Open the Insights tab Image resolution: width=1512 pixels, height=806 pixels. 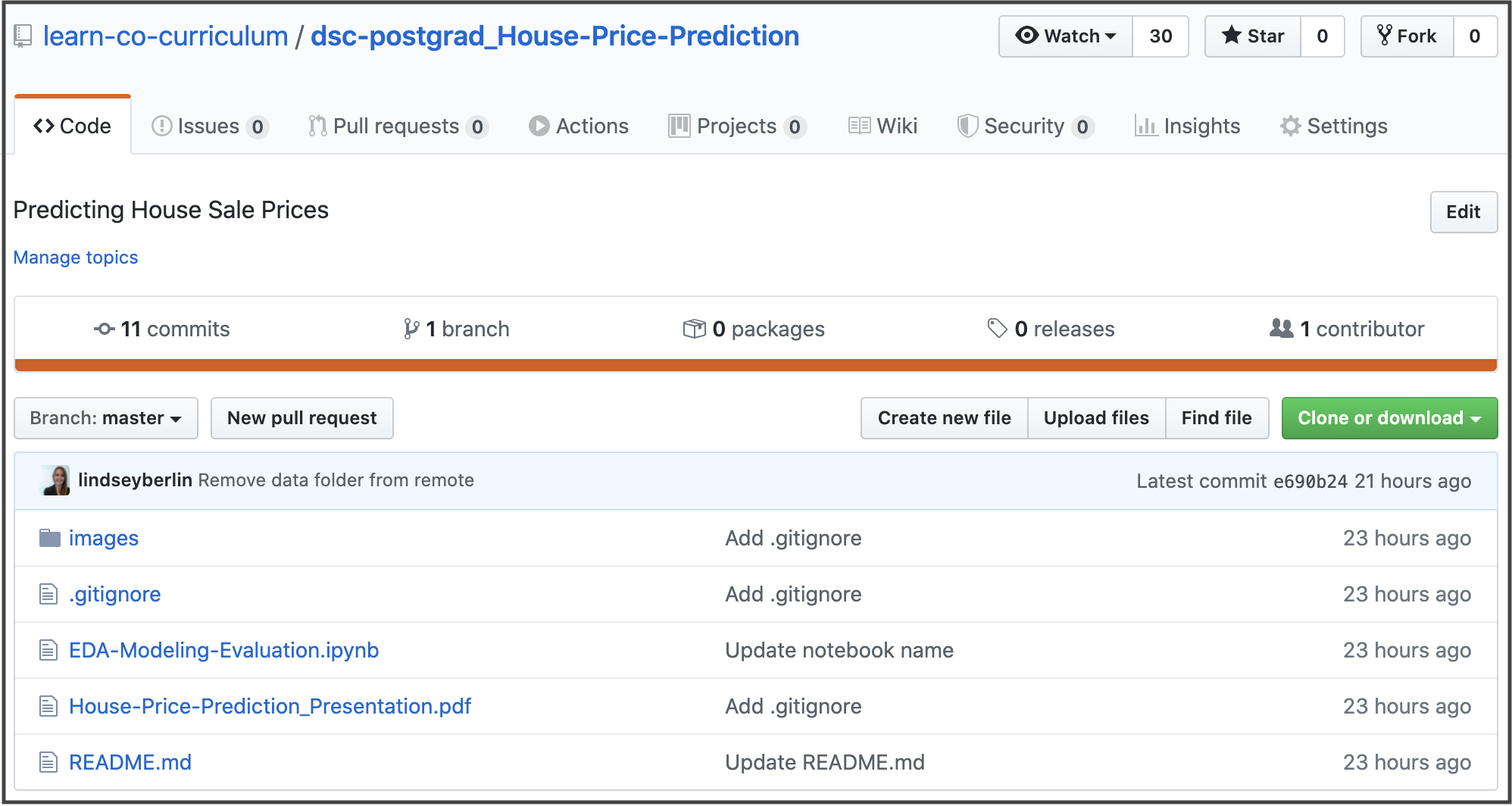(1187, 126)
